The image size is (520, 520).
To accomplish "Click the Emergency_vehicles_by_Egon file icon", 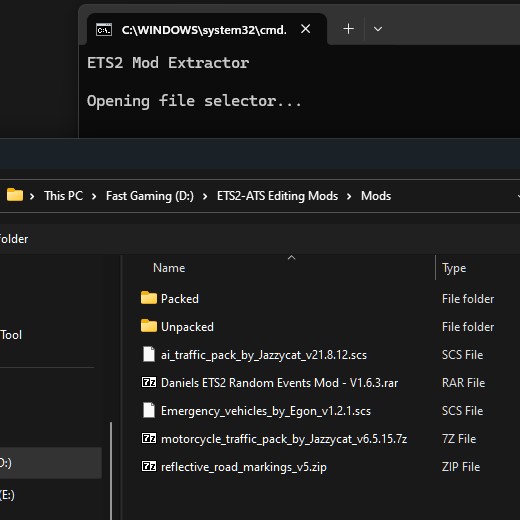I will (x=149, y=410).
